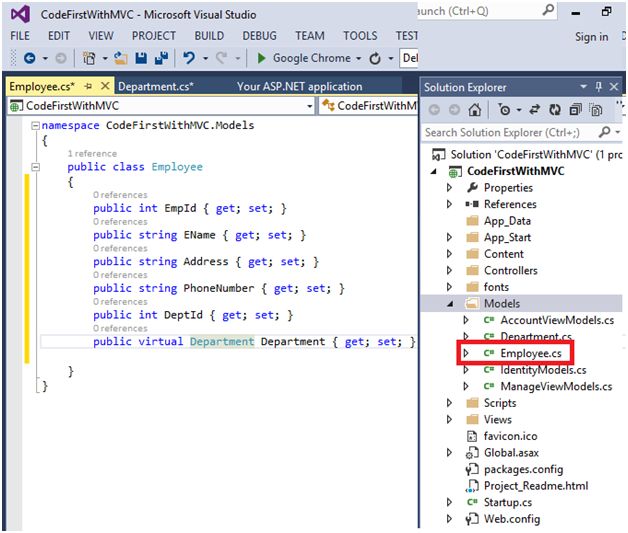Click Collapse All icon in Solution Explorer
The width and height of the screenshot is (628, 533).
[x=575, y=110]
